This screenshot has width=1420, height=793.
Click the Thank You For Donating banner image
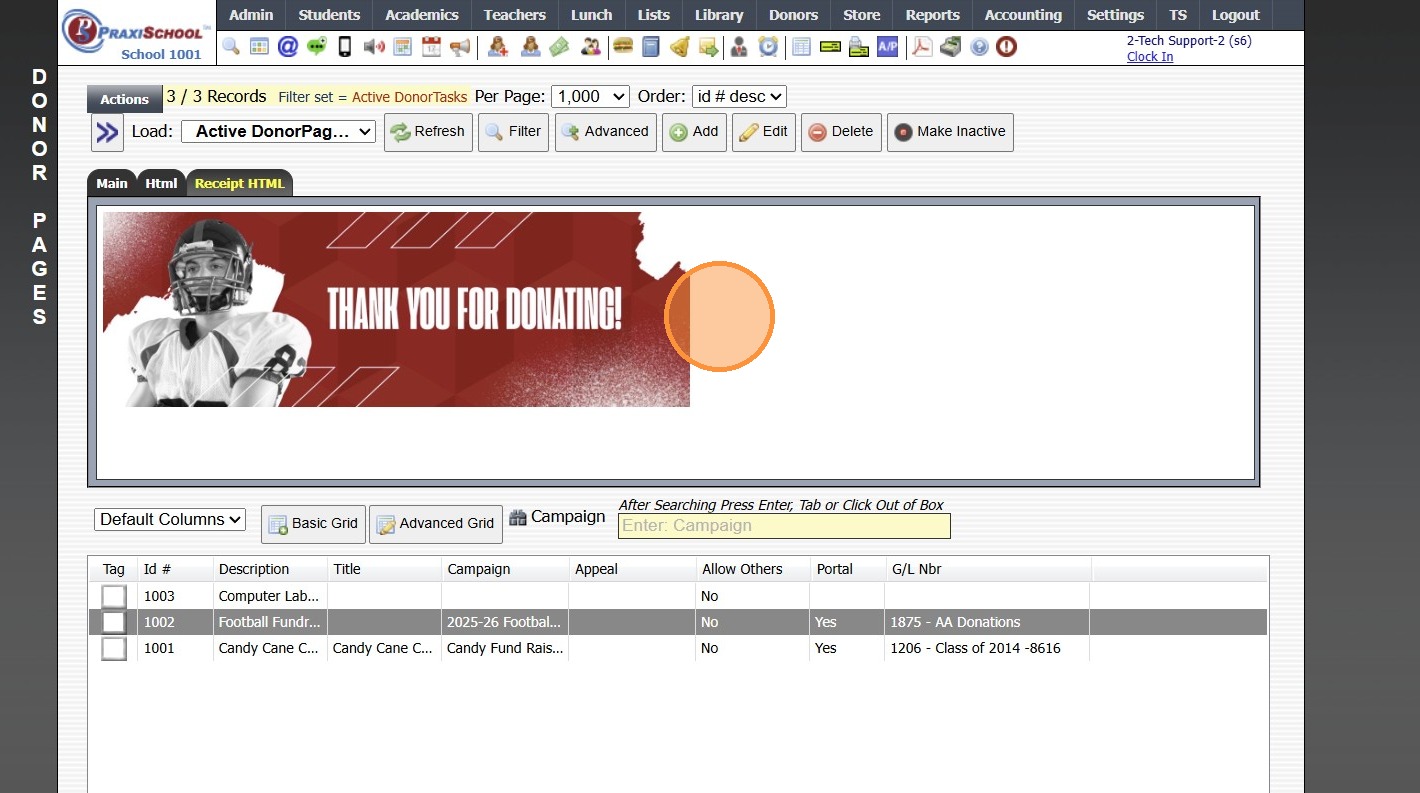(396, 309)
